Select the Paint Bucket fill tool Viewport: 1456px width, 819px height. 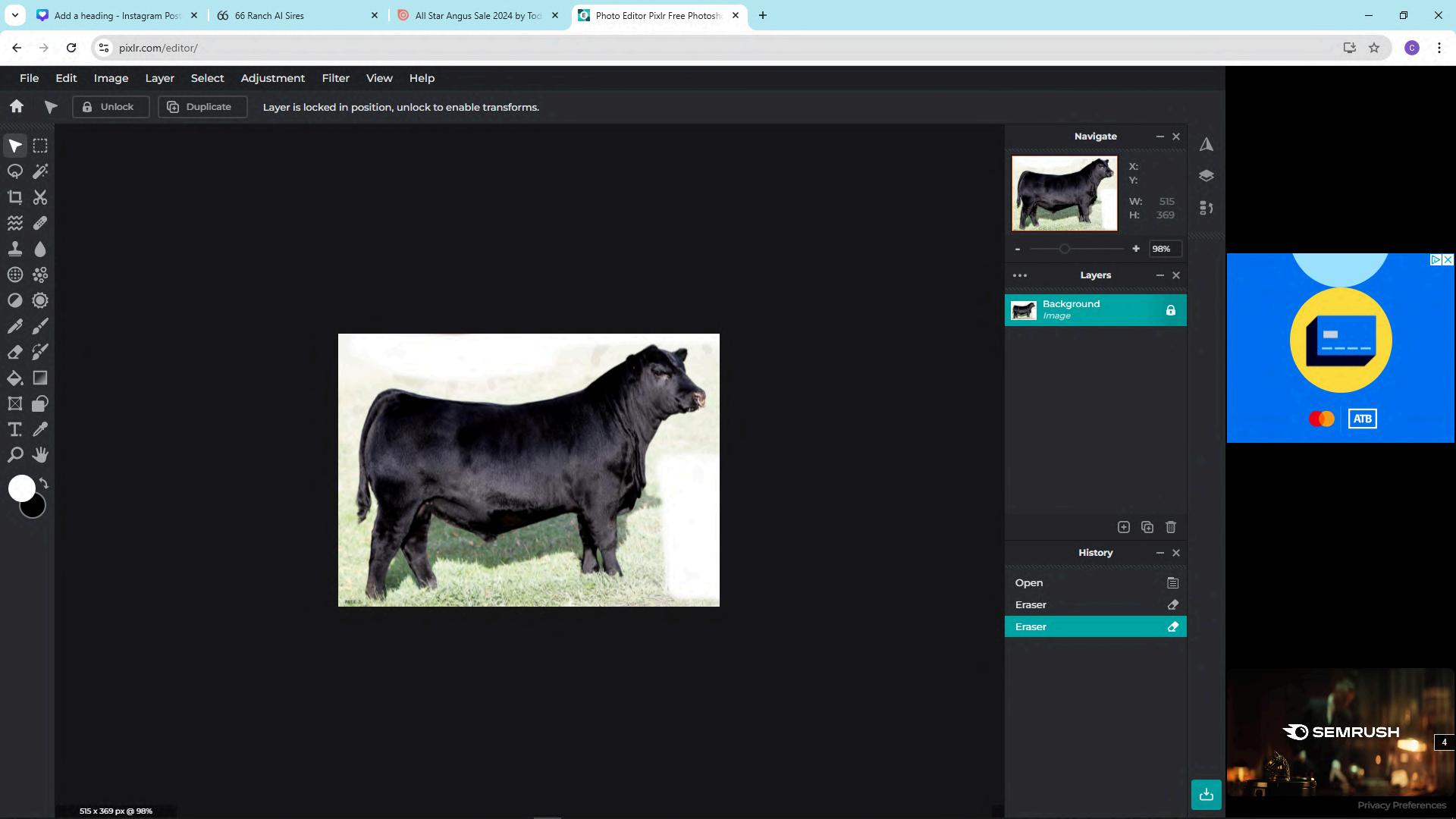[x=15, y=378]
